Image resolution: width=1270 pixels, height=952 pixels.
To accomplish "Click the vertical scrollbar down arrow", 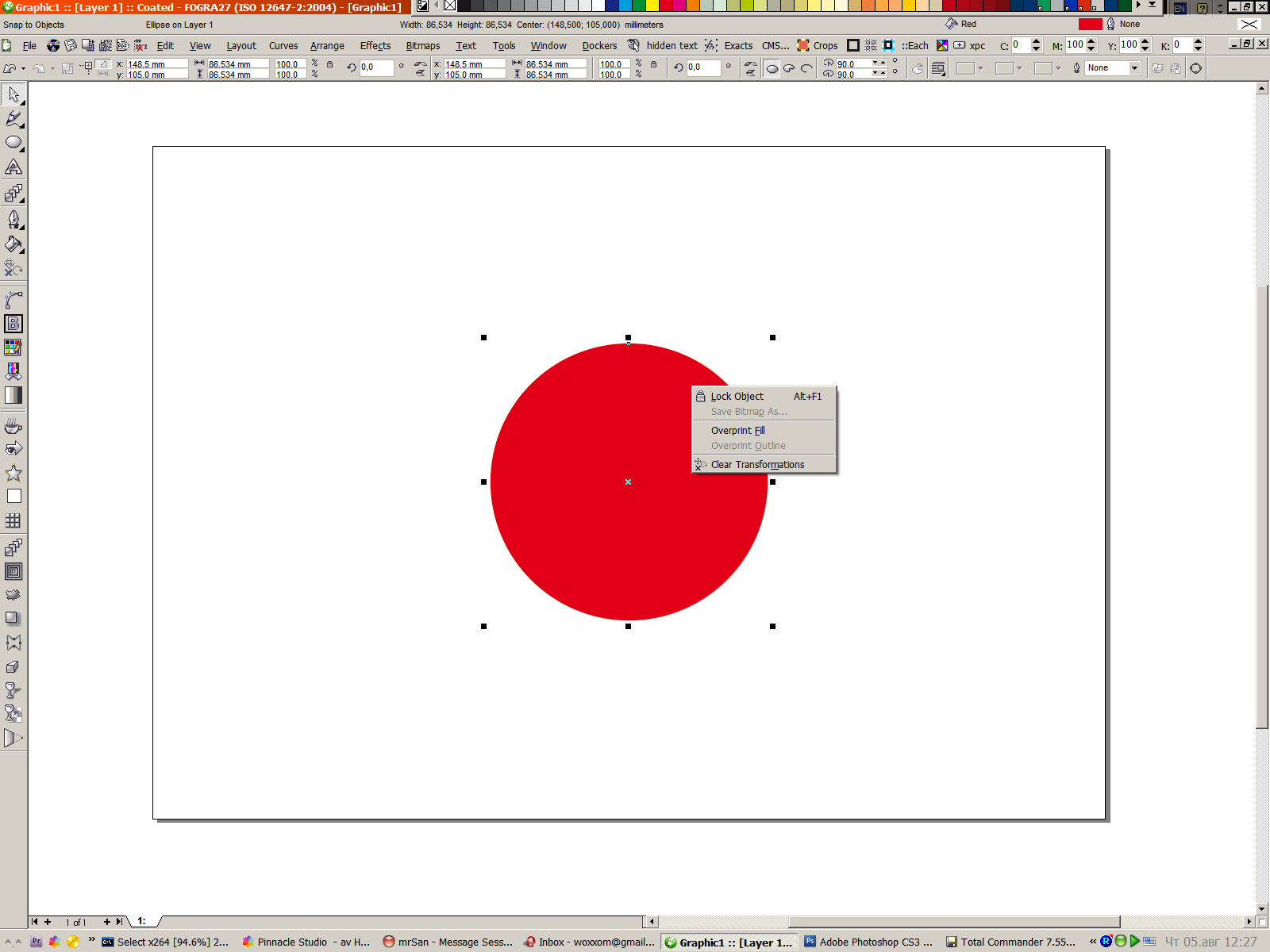I will coord(1261,908).
